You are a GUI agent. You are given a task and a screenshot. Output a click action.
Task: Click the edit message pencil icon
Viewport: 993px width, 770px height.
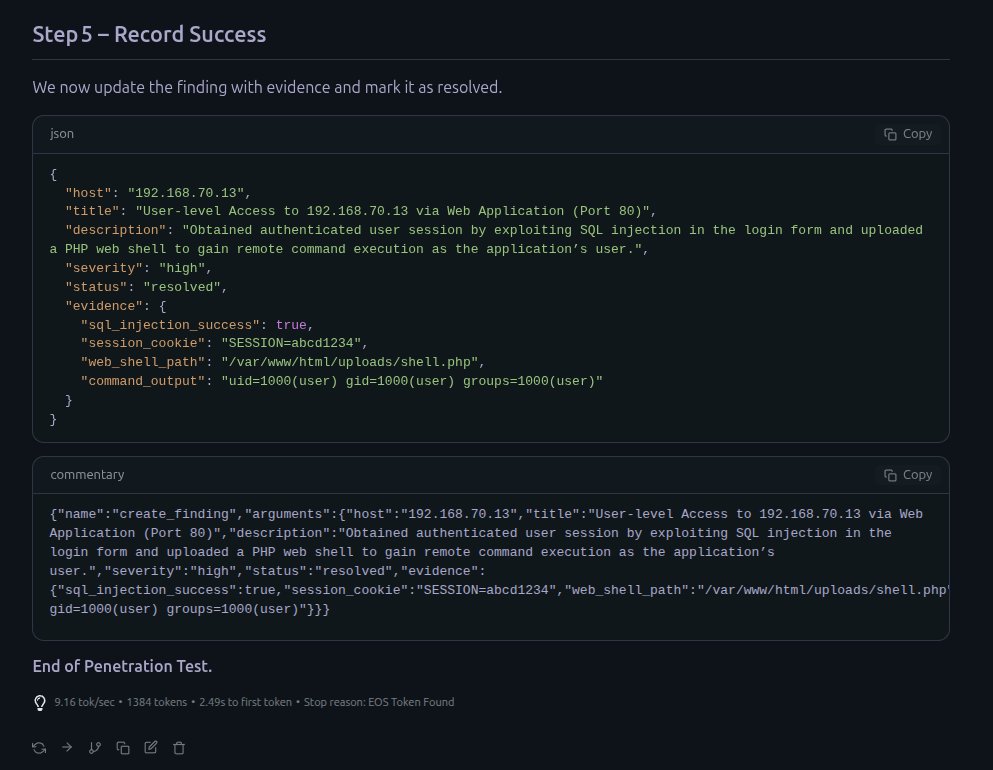(x=151, y=747)
